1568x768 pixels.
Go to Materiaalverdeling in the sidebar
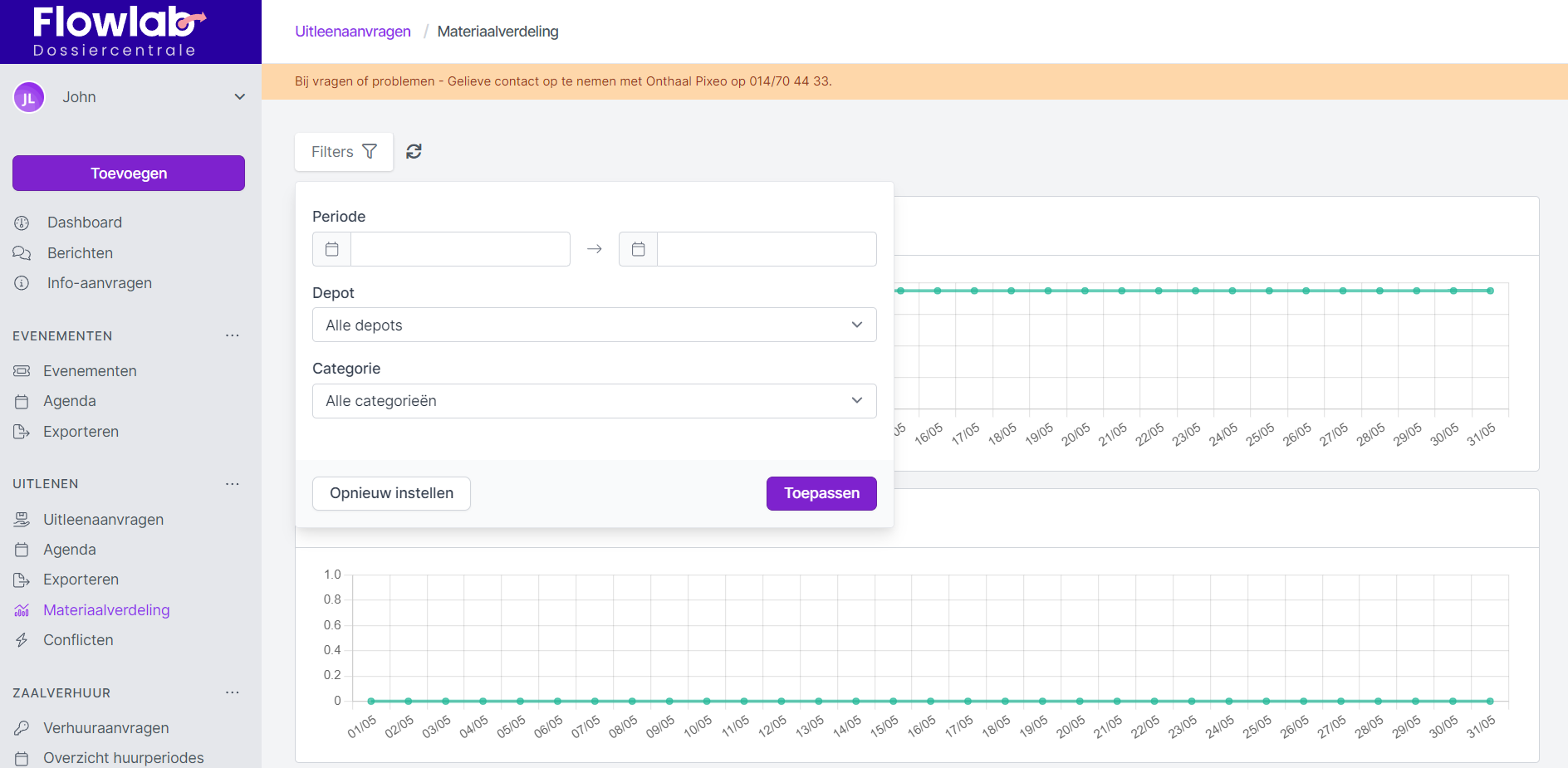(x=106, y=610)
